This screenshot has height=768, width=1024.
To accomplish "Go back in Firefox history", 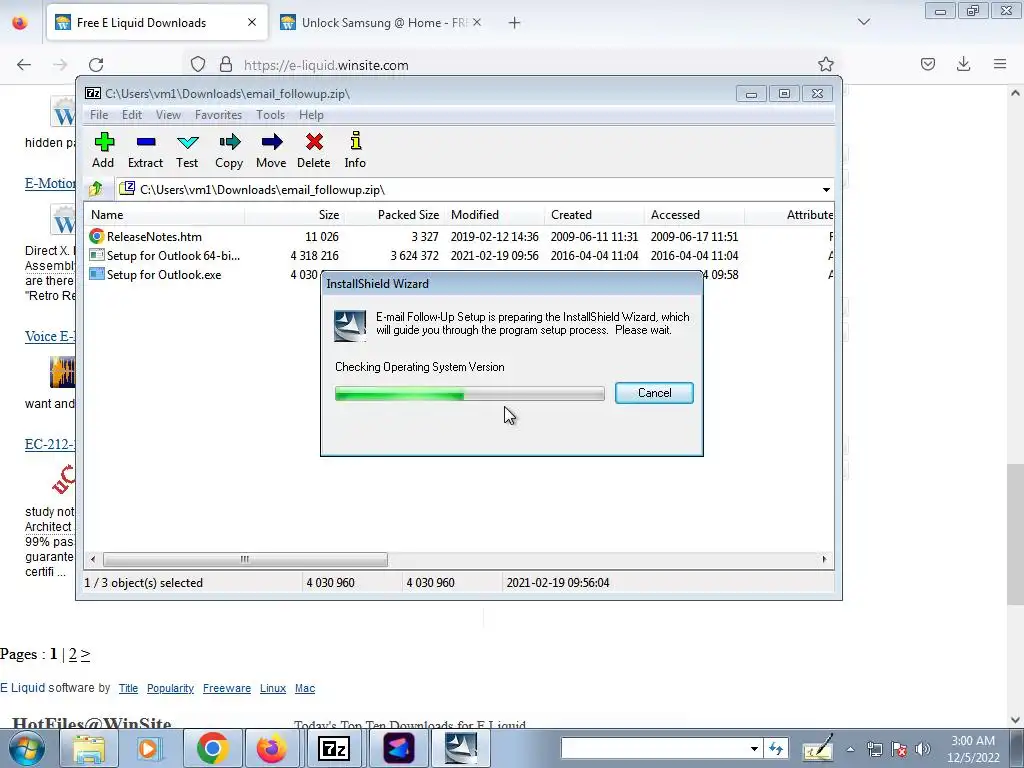I will pyautogui.click(x=24, y=65).
